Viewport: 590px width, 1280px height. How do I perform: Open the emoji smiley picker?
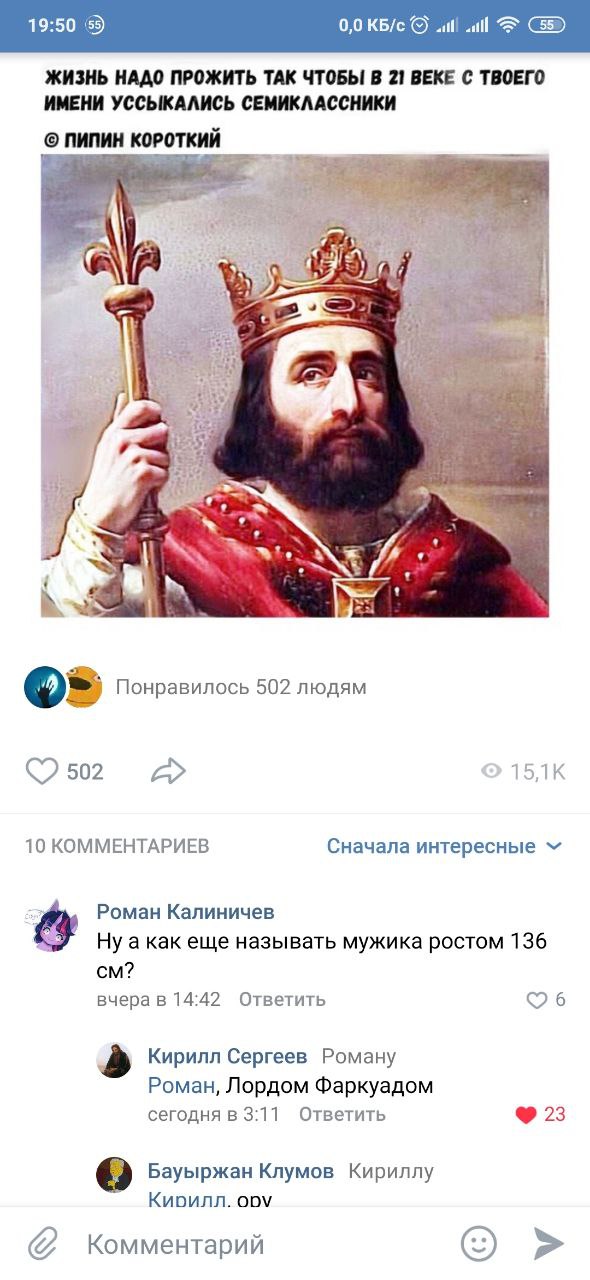pyautogui.click(x=479, y=1244)
